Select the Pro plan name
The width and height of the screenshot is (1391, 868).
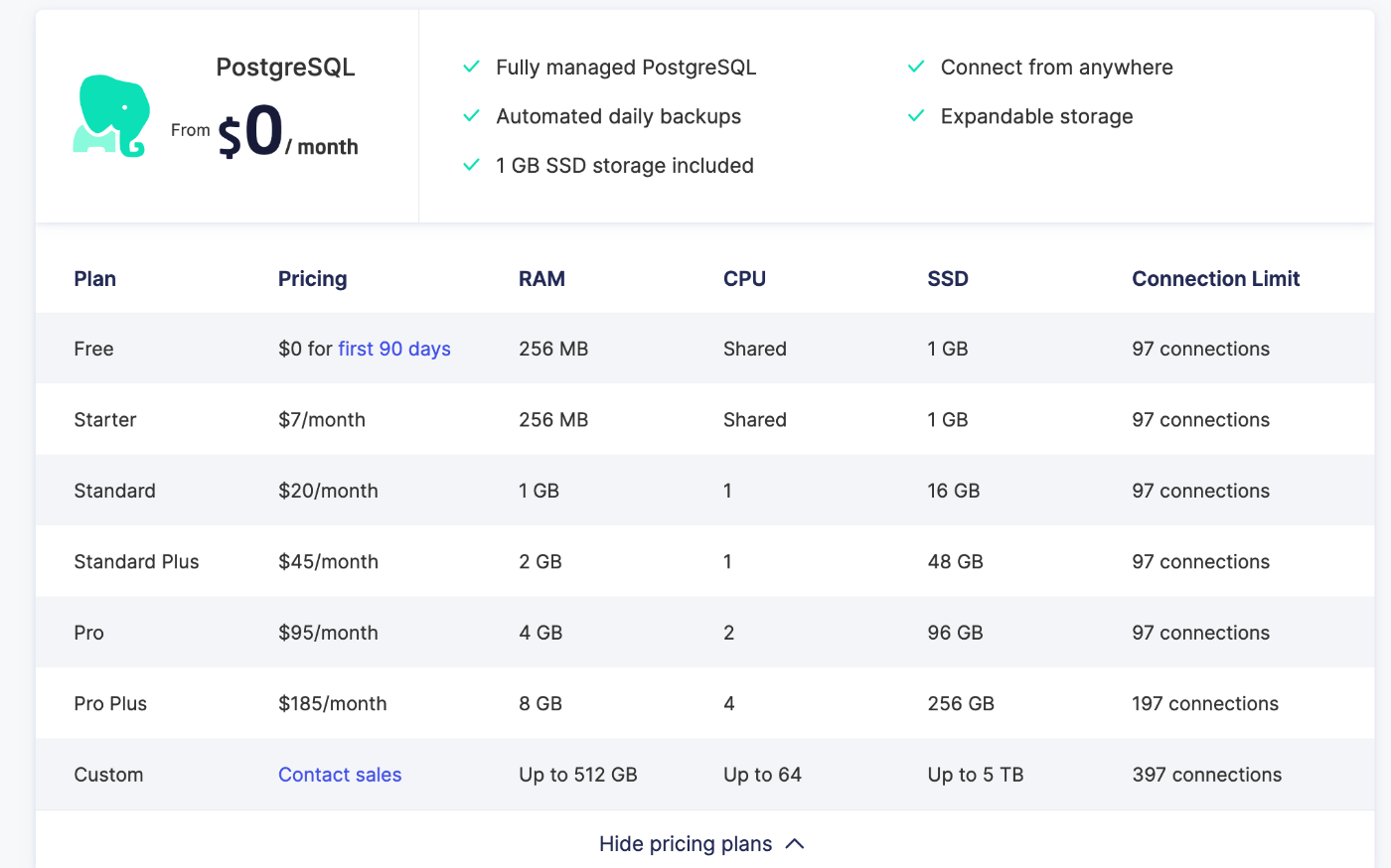point(88,633)
